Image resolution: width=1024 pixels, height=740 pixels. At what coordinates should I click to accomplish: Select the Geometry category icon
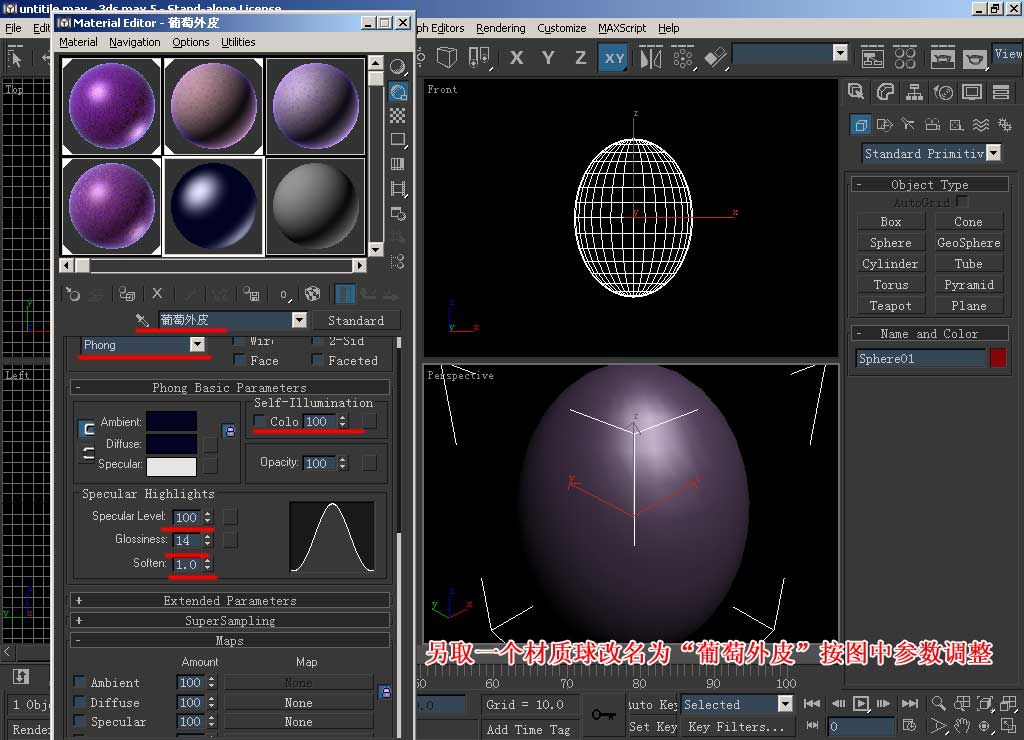click(x=861, y=124)
